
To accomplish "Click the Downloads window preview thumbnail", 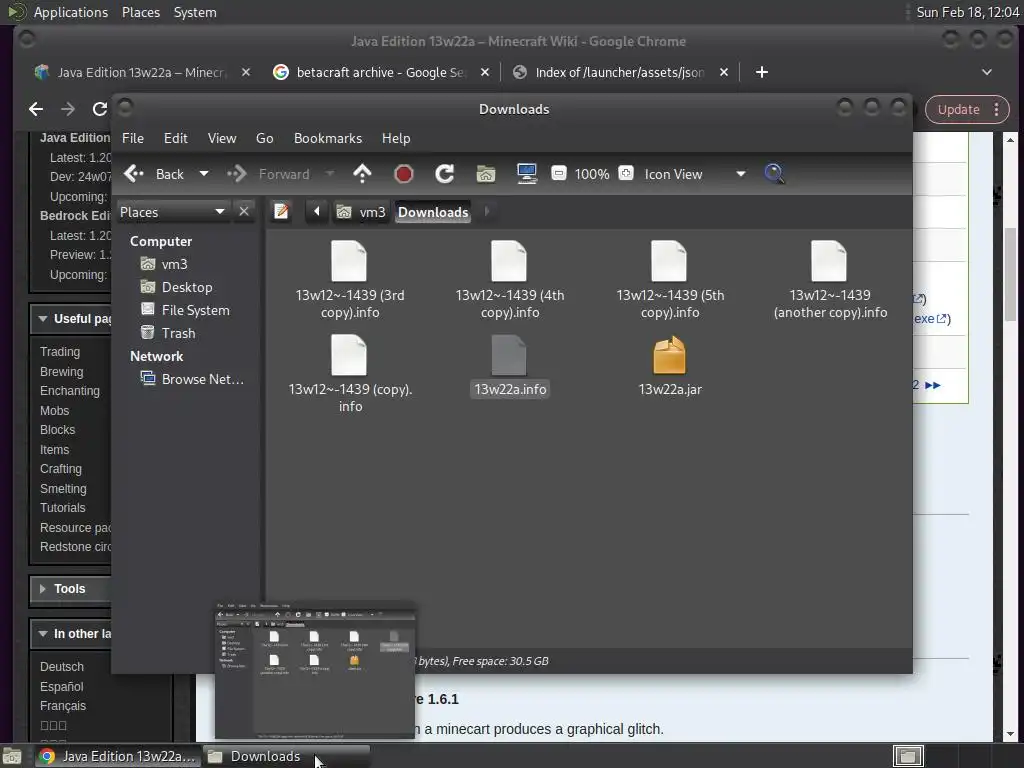I will pyautogui.click(x=315, y=670).
